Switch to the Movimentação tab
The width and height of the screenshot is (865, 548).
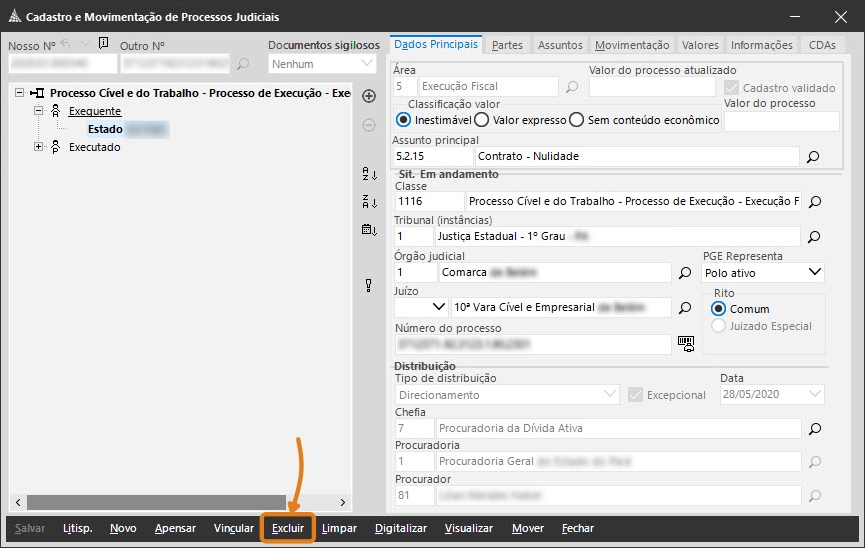[631, 45]
